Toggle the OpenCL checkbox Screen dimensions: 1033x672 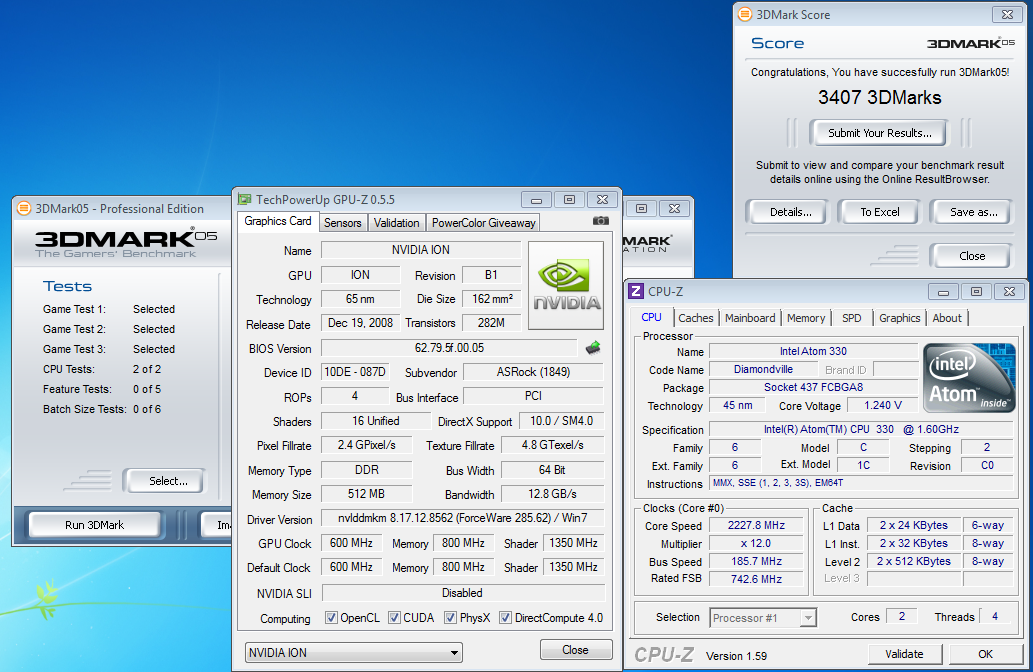tap(331, 617)
